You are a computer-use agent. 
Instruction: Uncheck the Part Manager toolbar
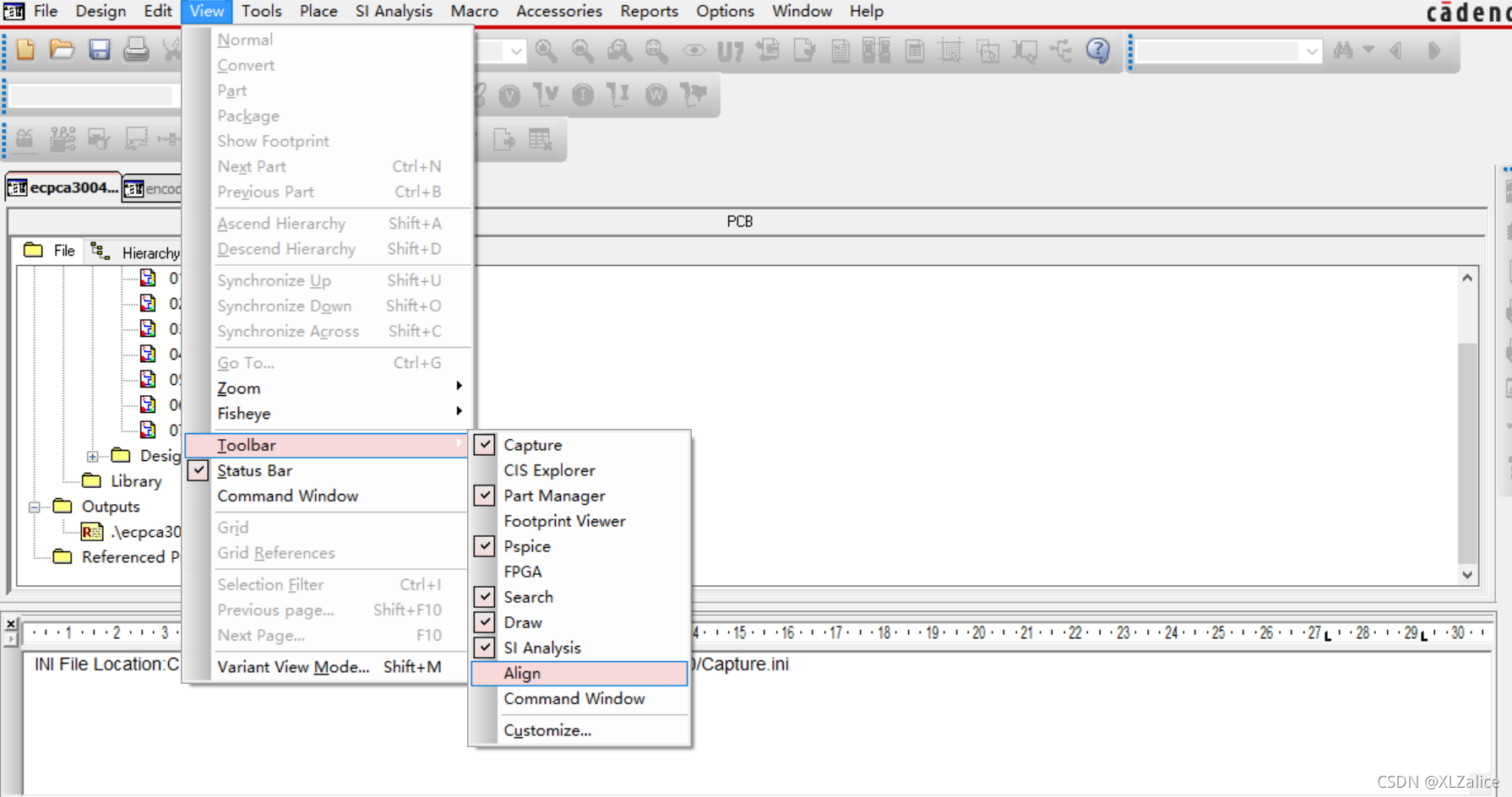[485, 496]
